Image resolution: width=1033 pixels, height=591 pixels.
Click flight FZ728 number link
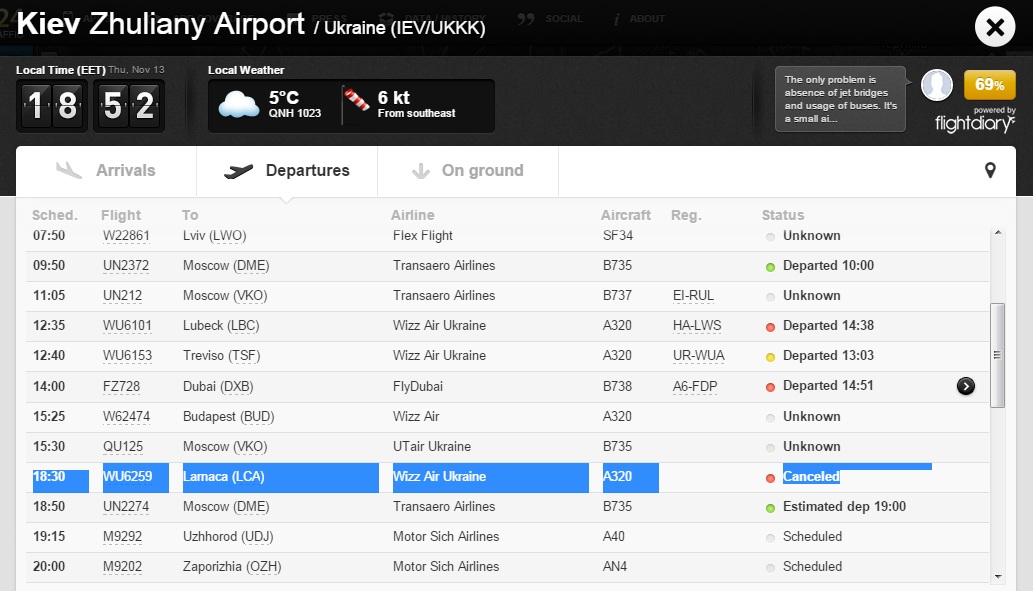point(121,386)
